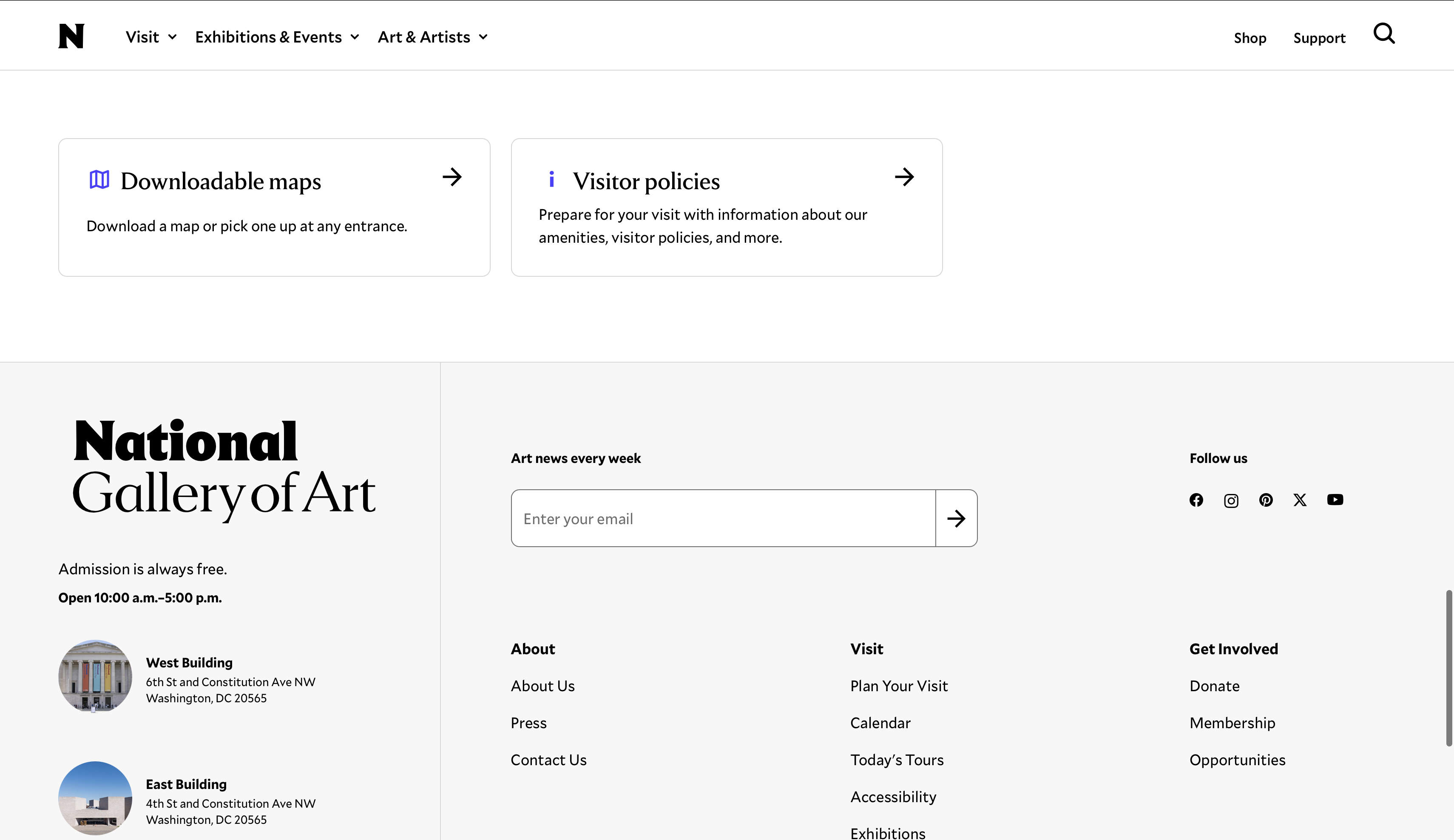Open the Today's Tours link

pyautogui.click(x=897, y=760)
